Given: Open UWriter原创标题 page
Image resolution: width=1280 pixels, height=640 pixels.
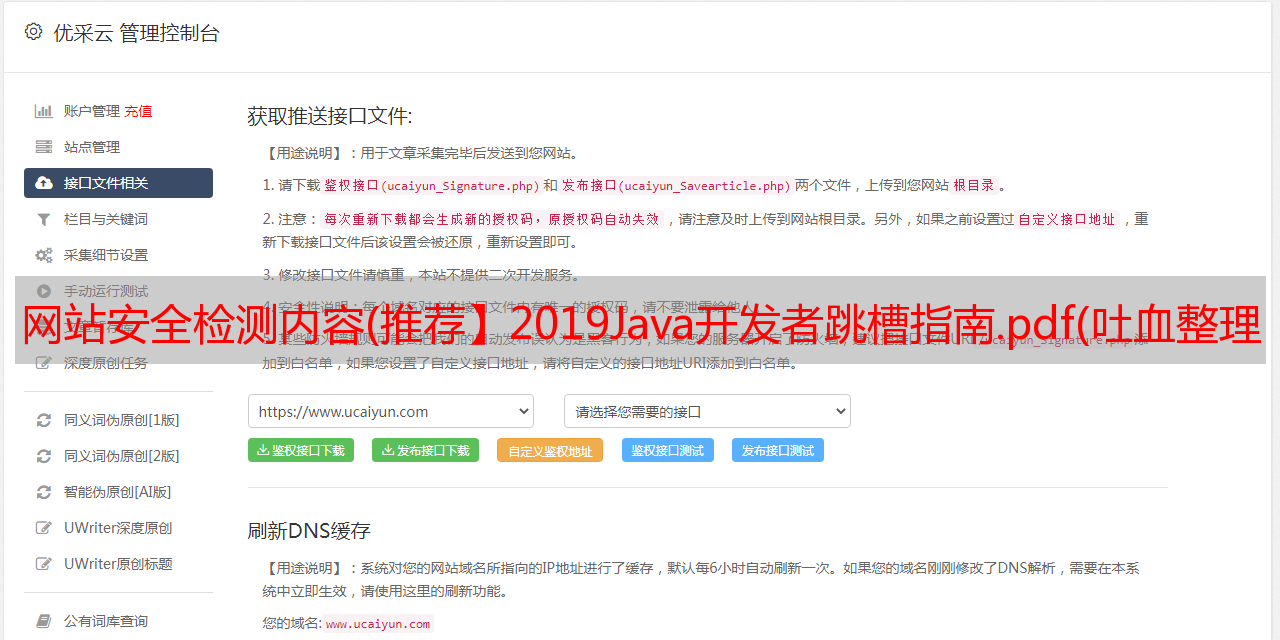Looking at the screenshot, I should [x=118, y=564].
